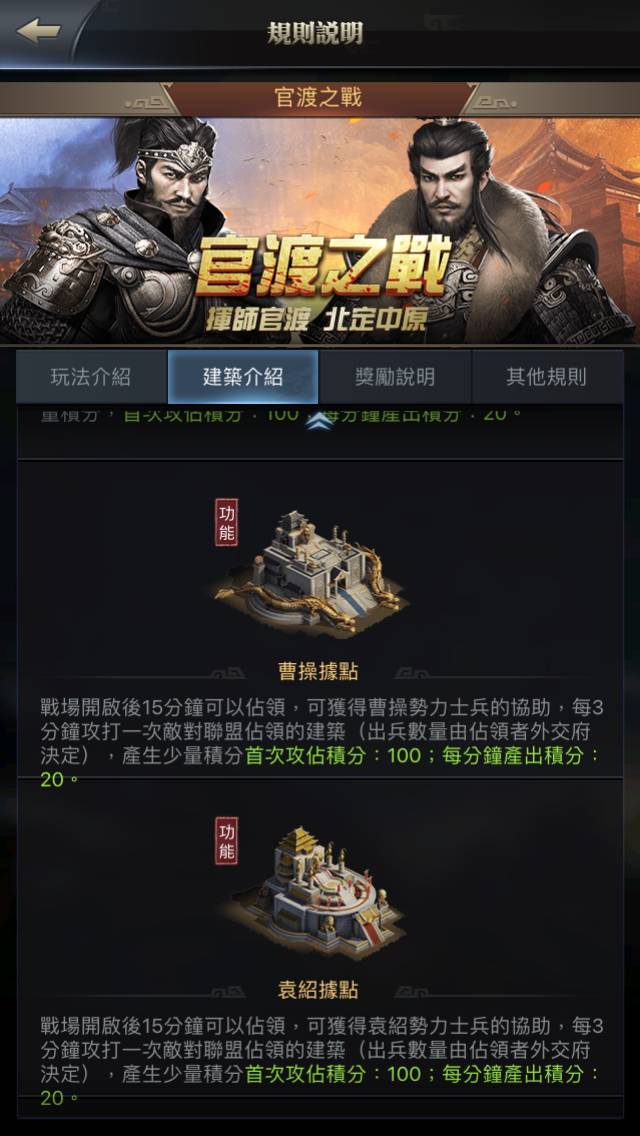640x1136 pixels.
Task: Go back using the arrow icon
Action: [38, 31]
